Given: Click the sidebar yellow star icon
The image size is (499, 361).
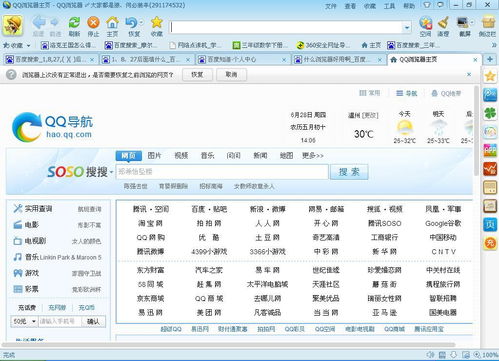Looking at the screenshot, I should 490,76.
